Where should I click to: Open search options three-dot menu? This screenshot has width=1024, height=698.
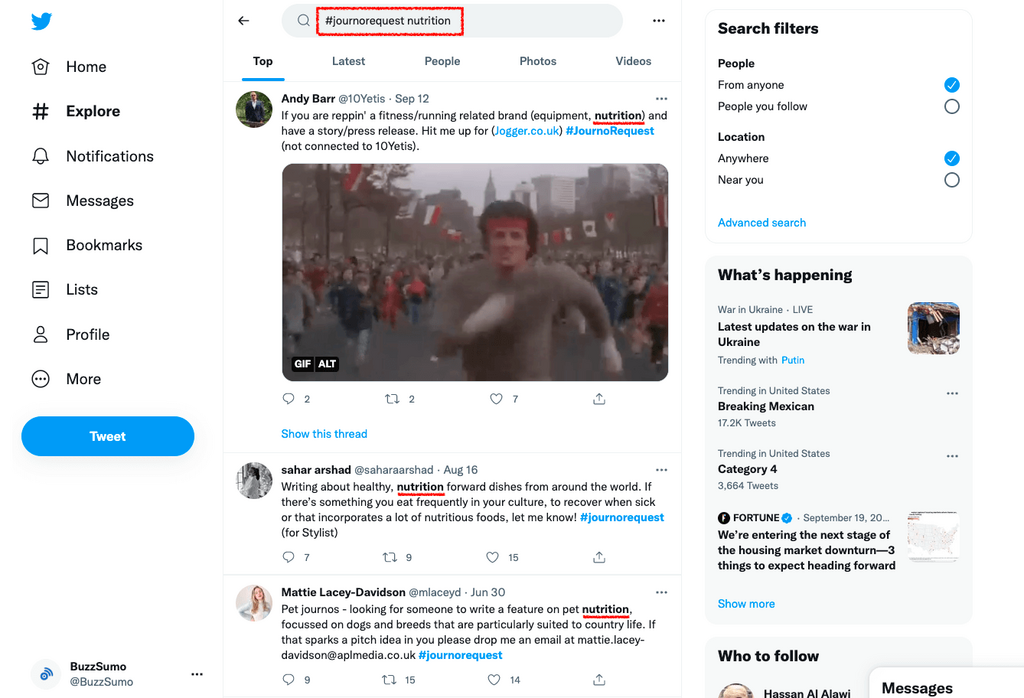coord(658,20)
